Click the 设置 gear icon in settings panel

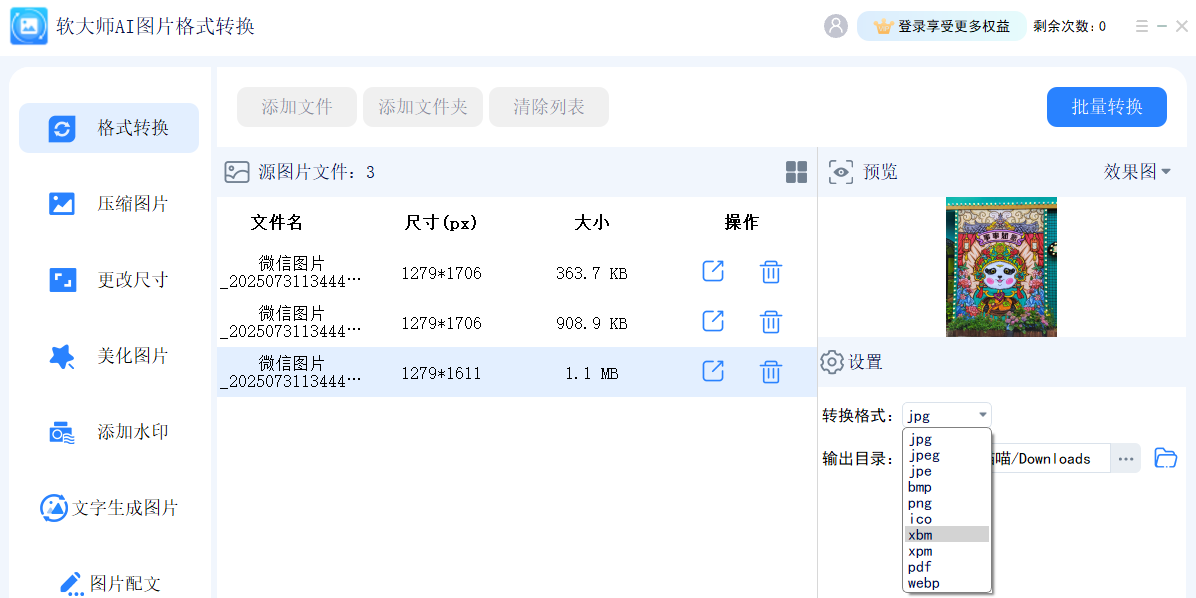[833, 362]
